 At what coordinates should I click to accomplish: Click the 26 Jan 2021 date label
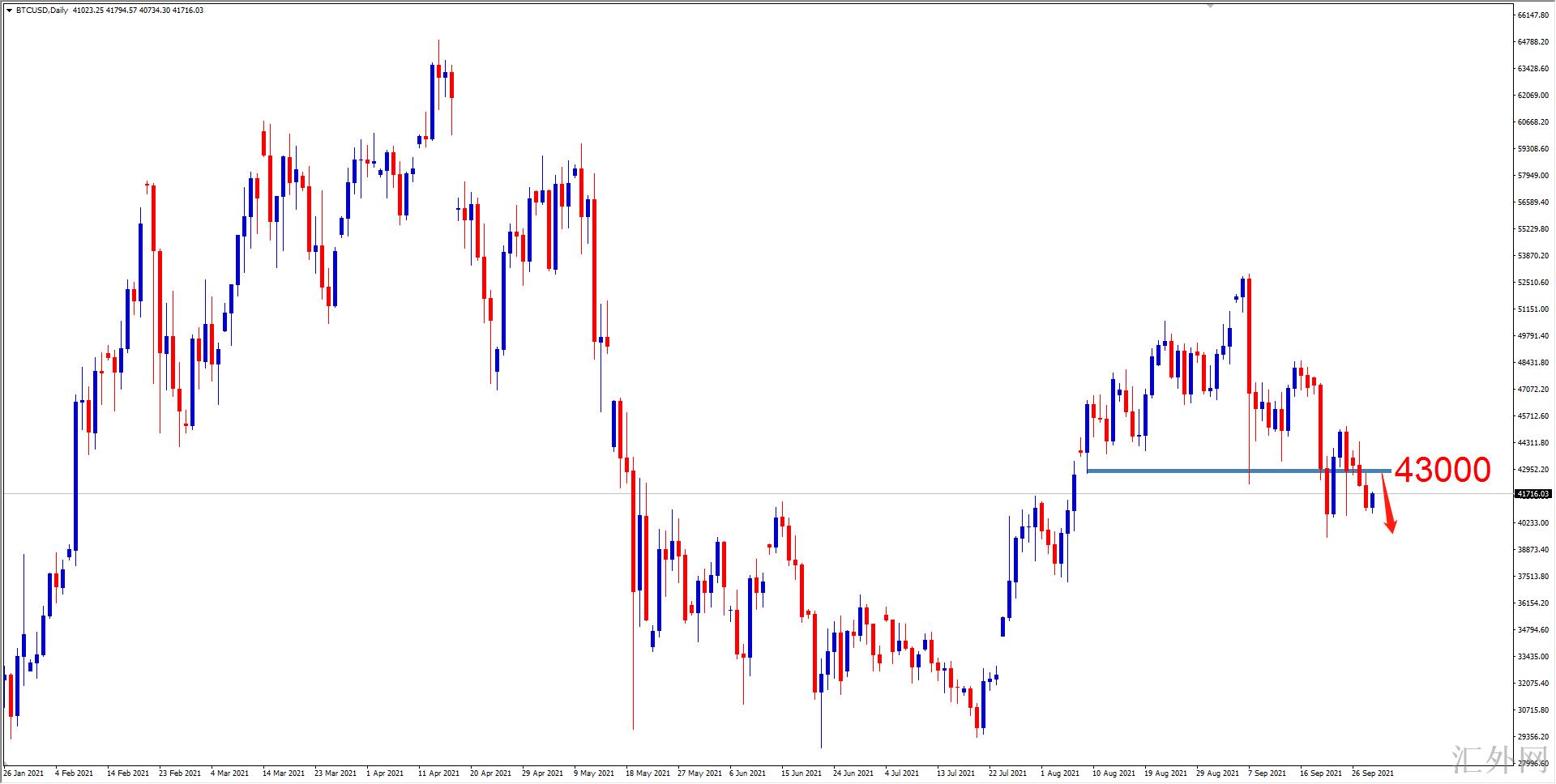click(24, 773)
